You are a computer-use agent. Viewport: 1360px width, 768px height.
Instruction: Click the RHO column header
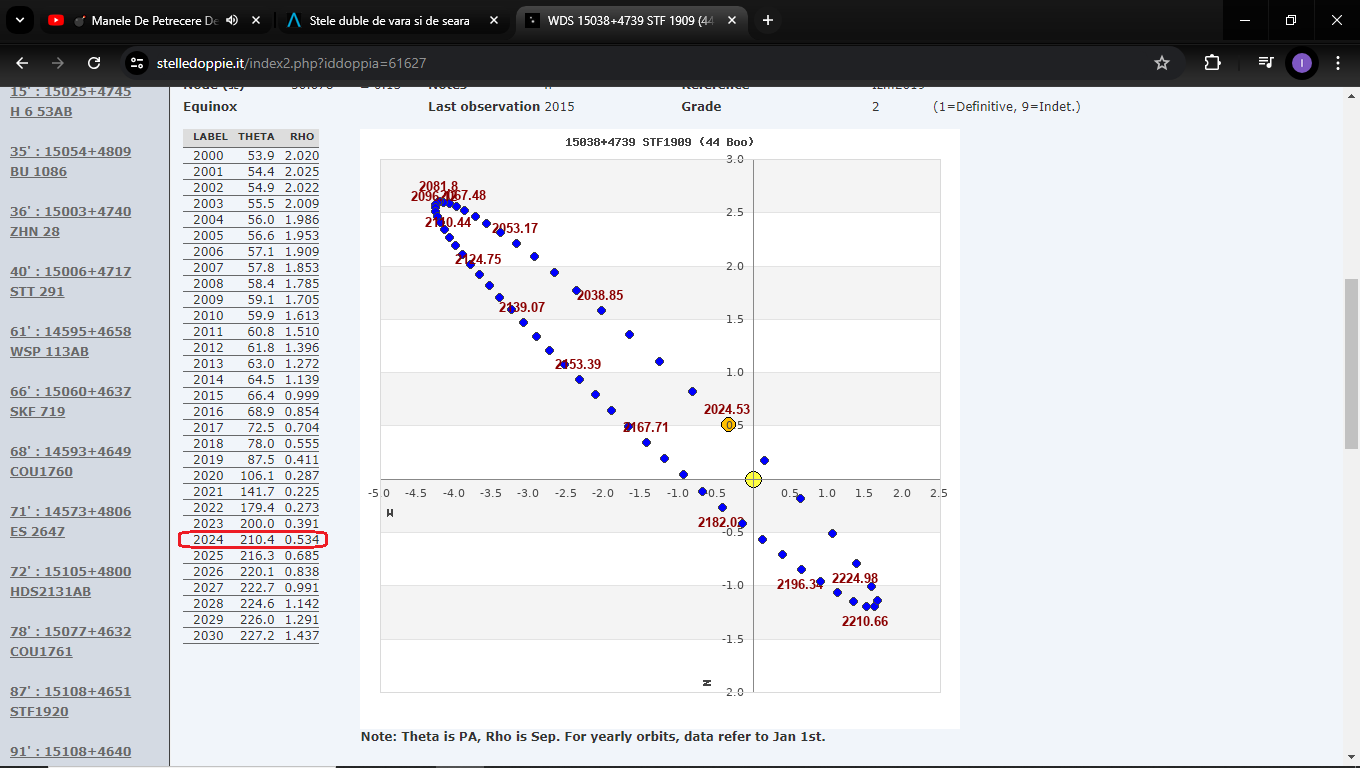click(x=302, y=136)
